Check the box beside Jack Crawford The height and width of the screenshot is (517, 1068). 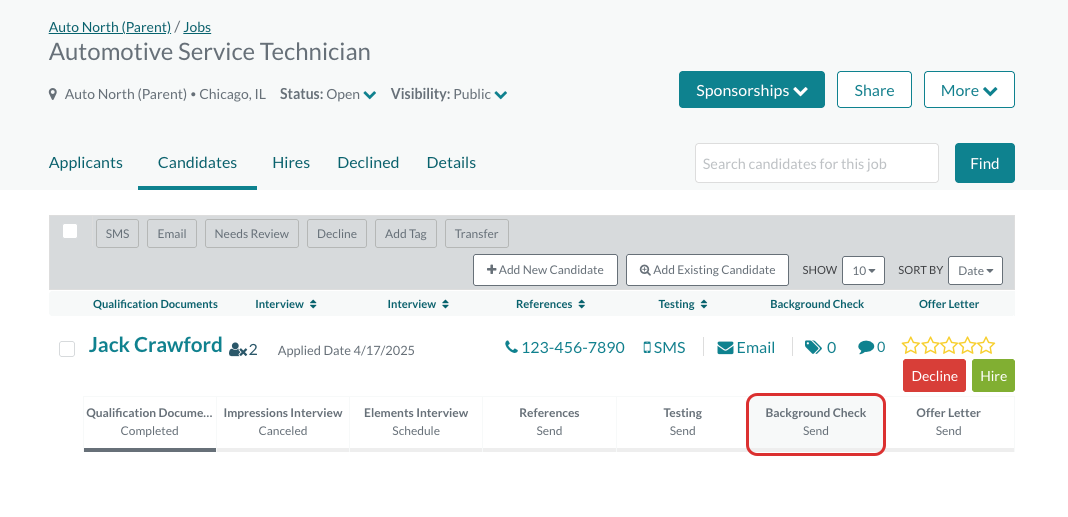67,349
